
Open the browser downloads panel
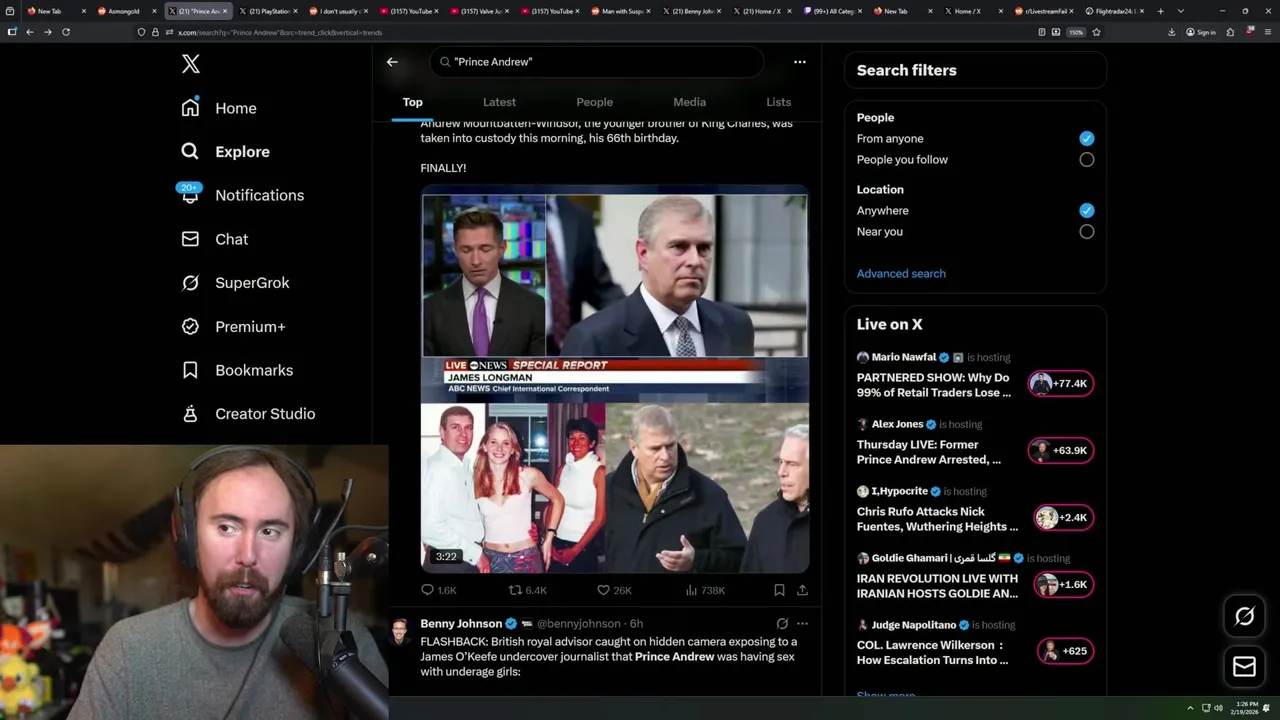point(1171,32)
